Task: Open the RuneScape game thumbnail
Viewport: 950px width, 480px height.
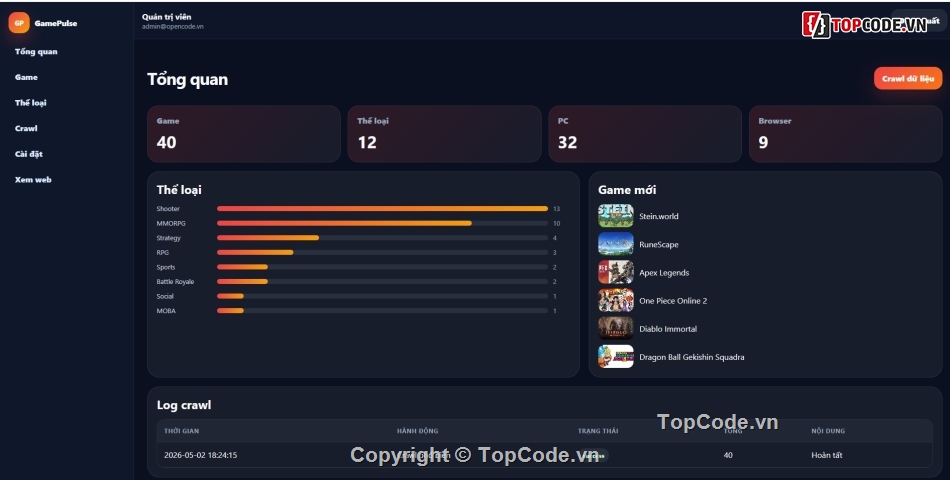Action: click(x=616, y=244)
